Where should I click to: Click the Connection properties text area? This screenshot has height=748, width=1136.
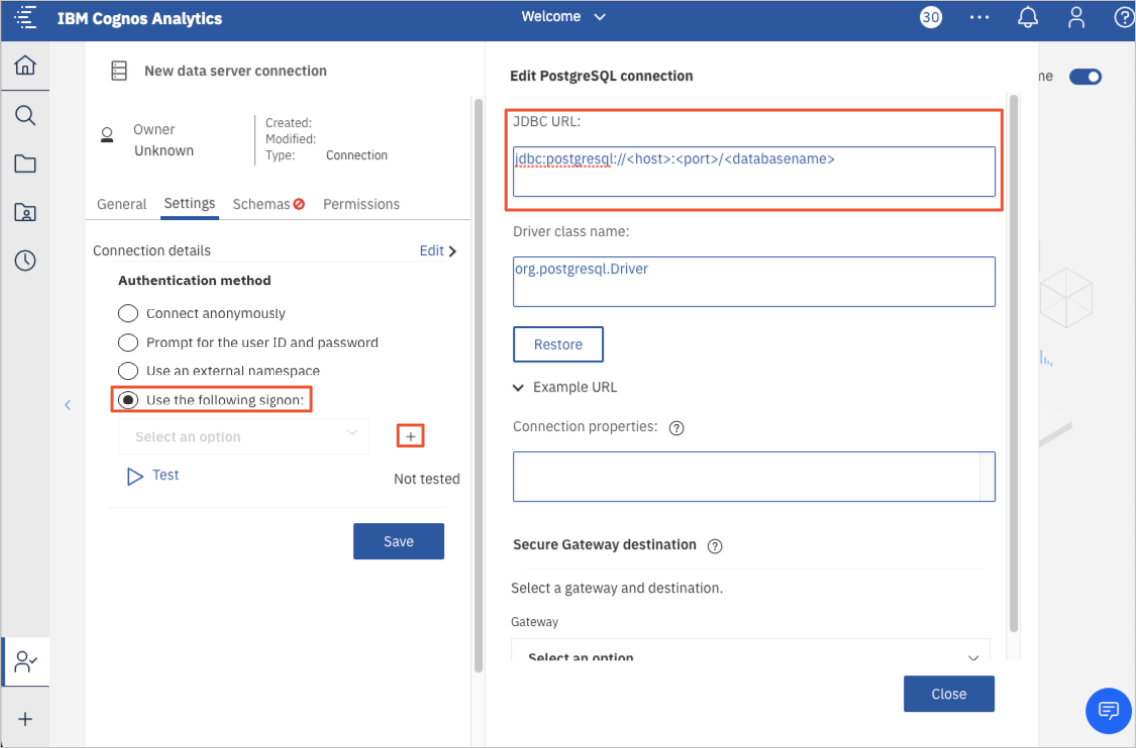(x=753, y=477)
